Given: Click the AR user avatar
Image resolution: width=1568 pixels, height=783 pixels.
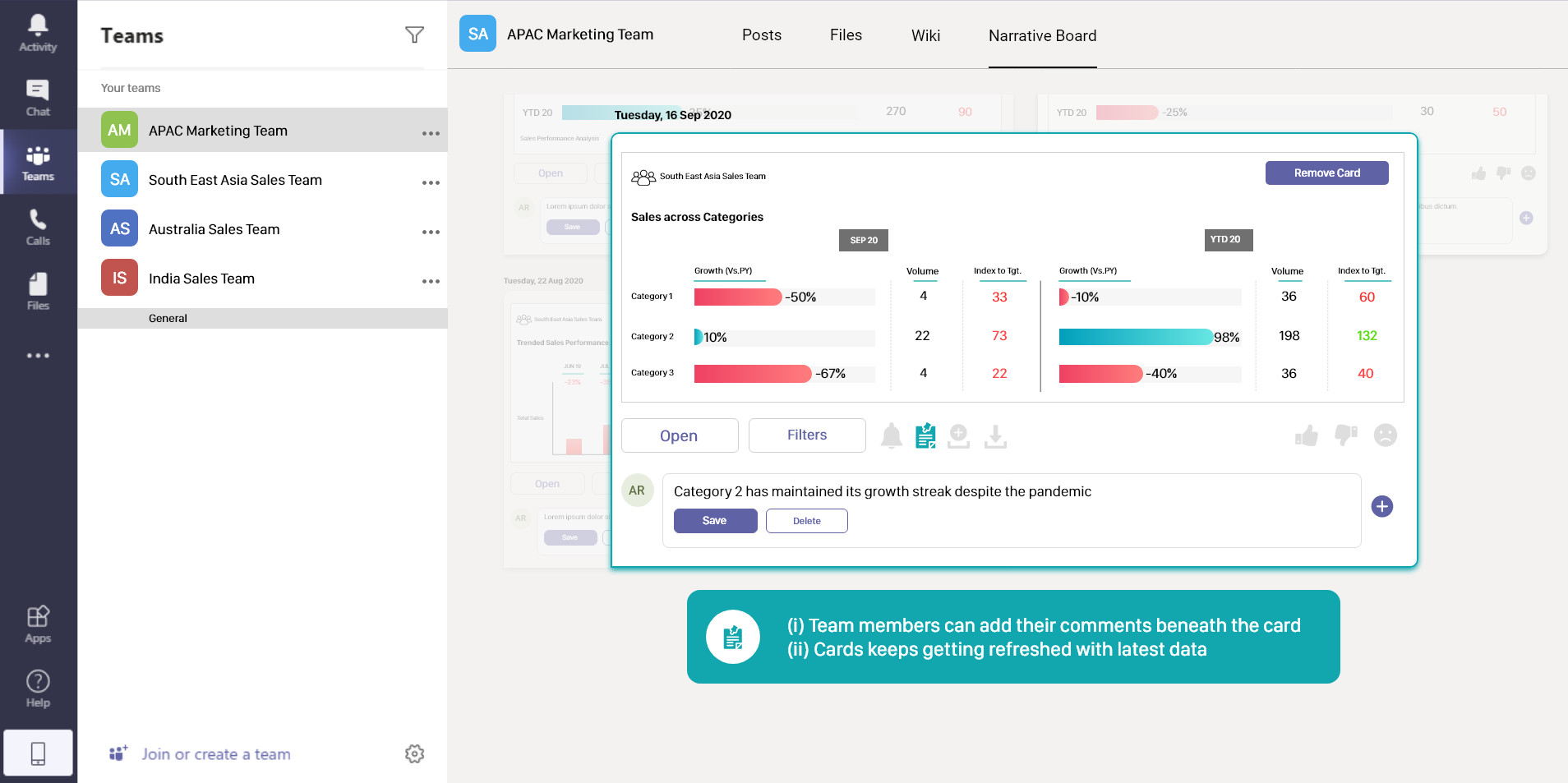Looking at the screenshot, I should [x=637, y=491].
